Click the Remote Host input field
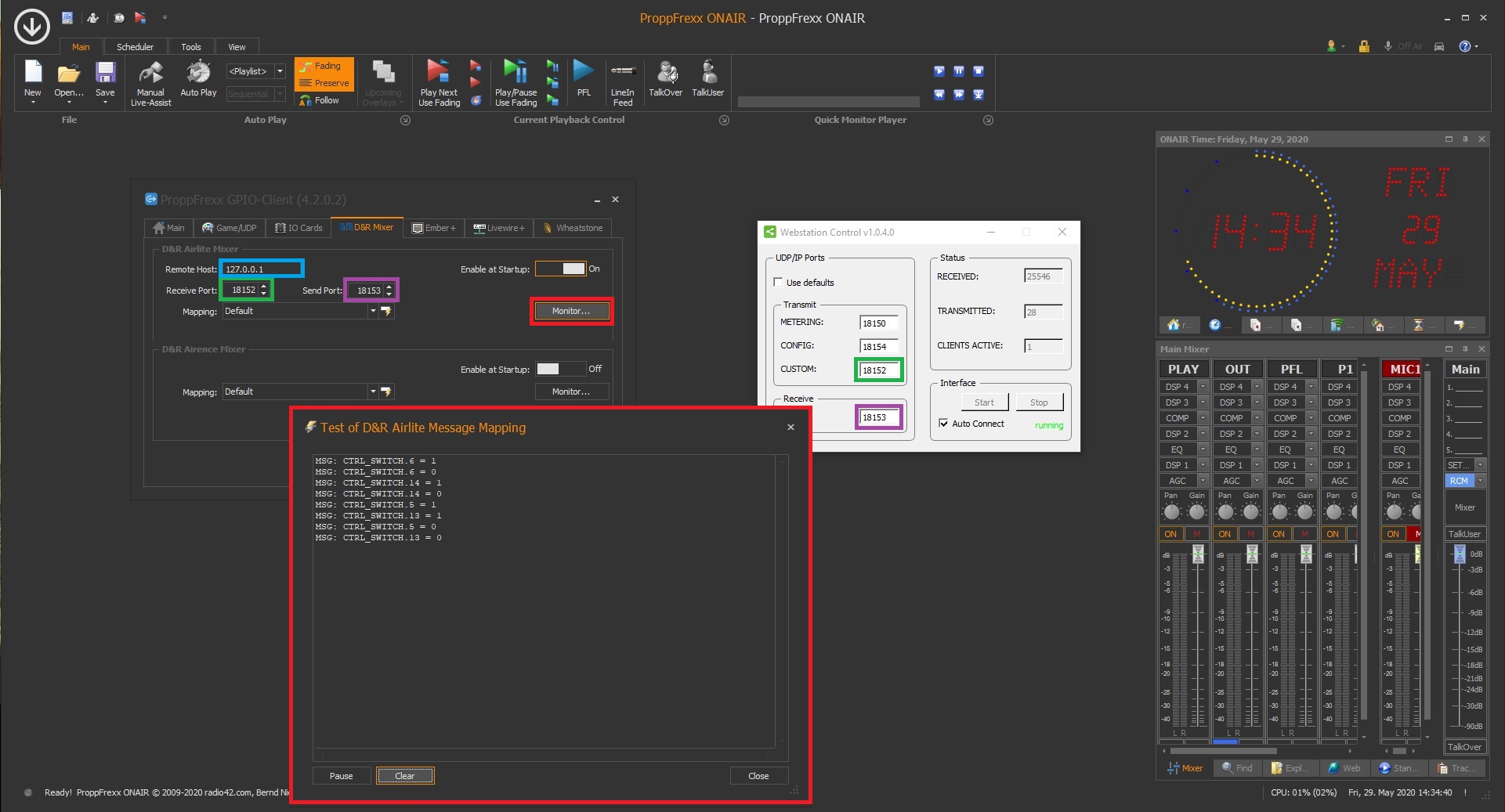The height and width of the screenshot is (812, 1505). point(261,269)
